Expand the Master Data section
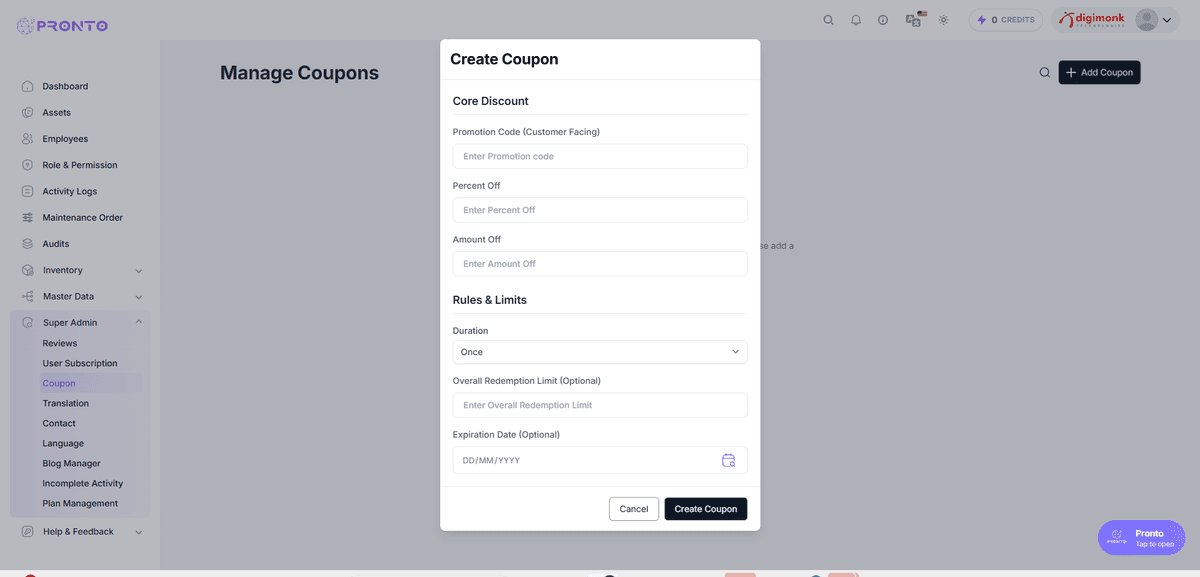The image size is (1200, 577). [x=80, y=296]
